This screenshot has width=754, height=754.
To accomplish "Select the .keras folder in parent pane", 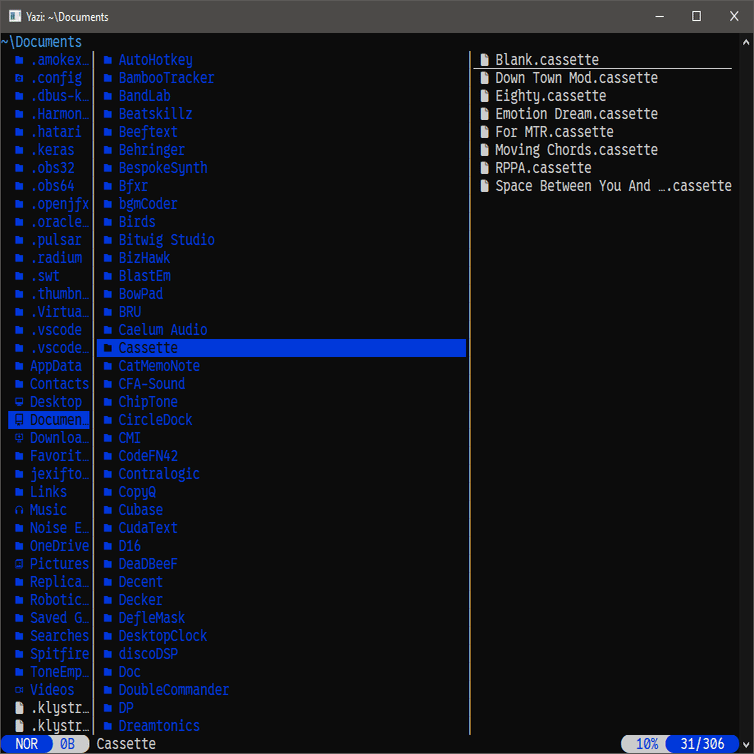I will 49,150.
